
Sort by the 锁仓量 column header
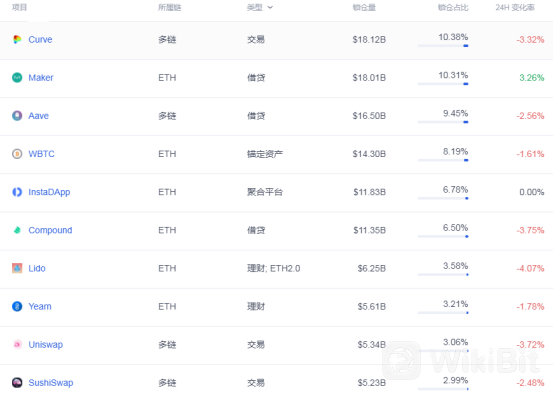(364, 7)
